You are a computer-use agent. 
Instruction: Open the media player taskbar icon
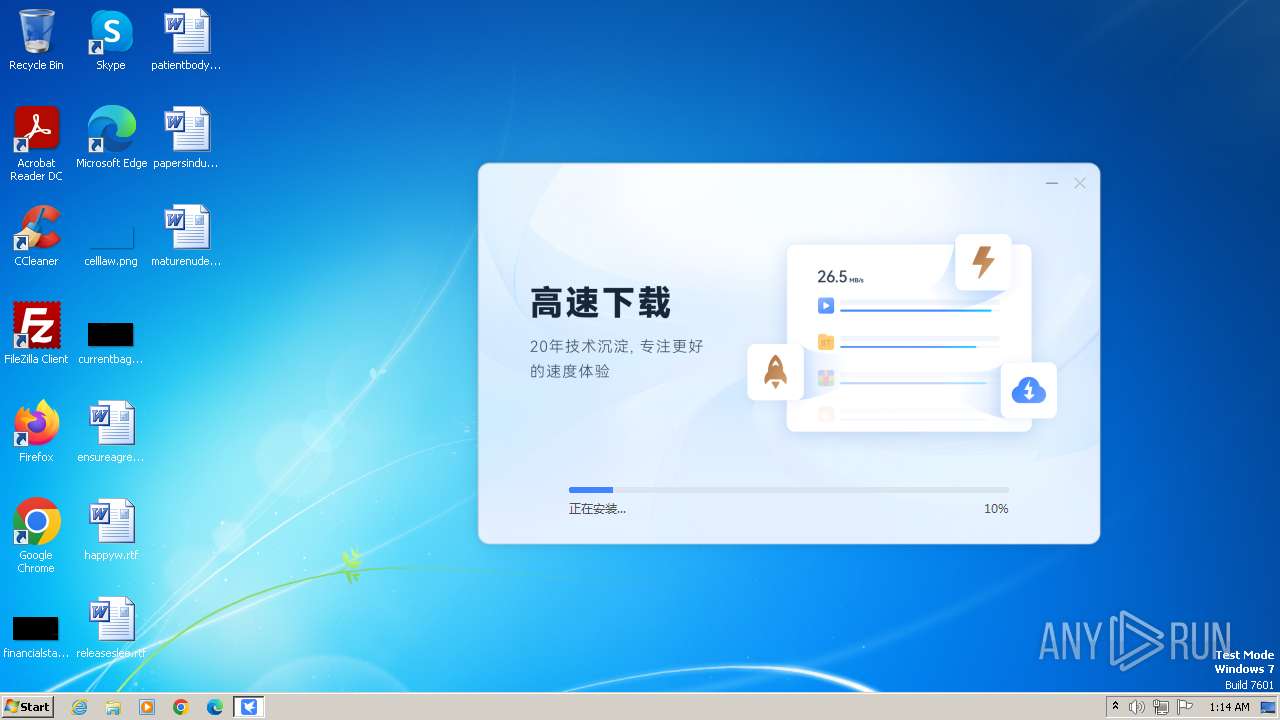click(x=147, y=707)
